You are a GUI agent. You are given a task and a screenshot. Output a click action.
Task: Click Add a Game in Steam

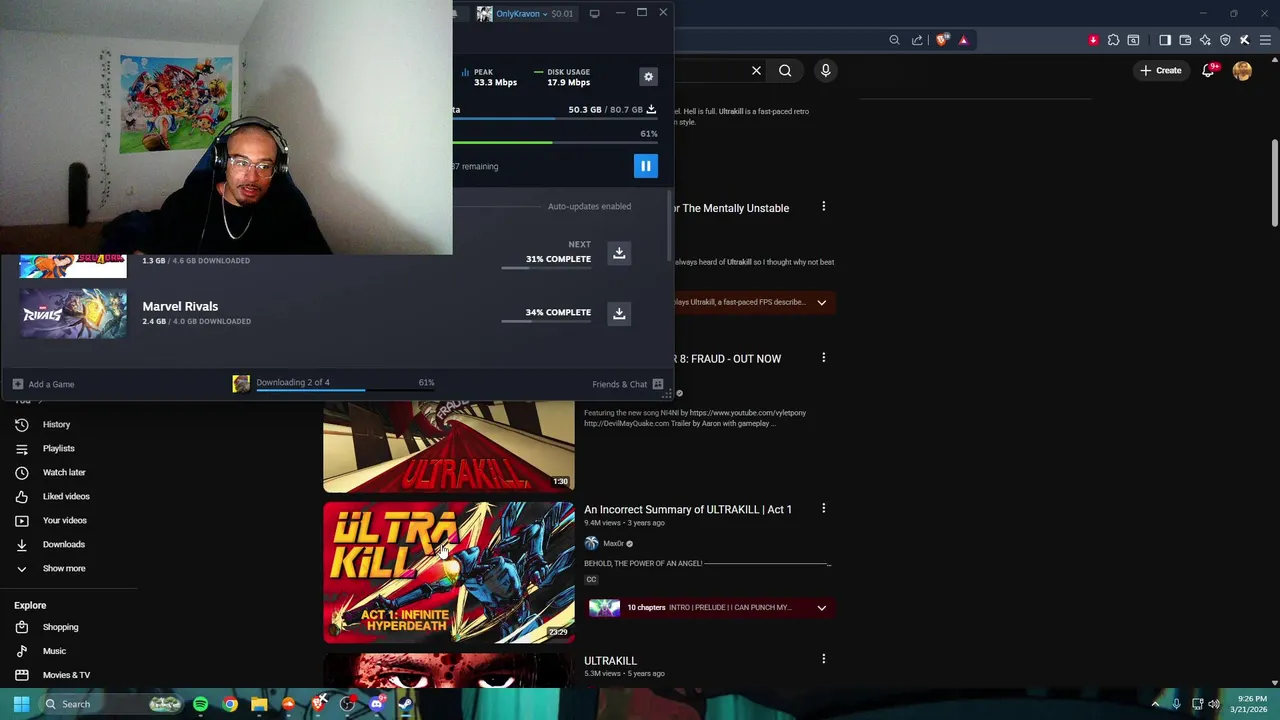tap(43, 384)
